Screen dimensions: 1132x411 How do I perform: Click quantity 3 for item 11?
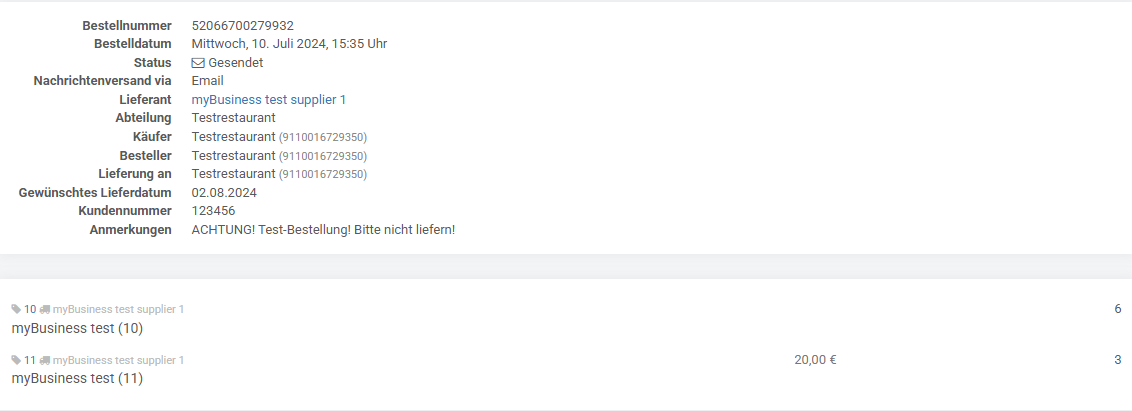pos(1118,360)
